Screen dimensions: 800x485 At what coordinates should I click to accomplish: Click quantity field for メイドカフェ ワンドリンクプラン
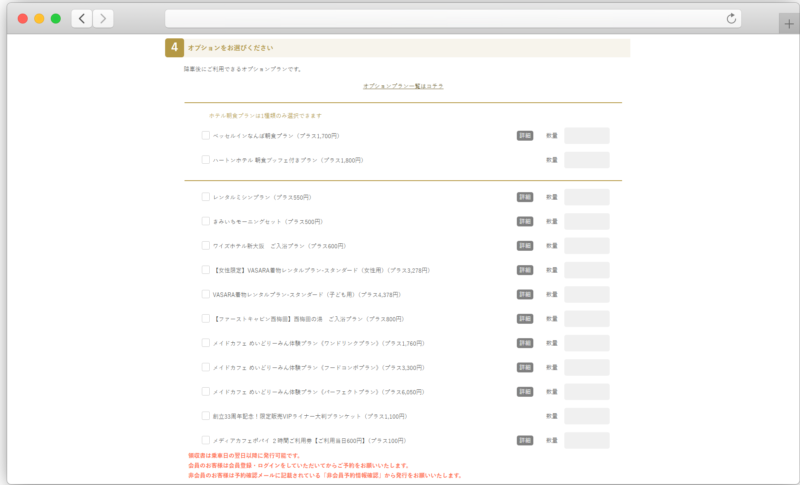point(587,343)
